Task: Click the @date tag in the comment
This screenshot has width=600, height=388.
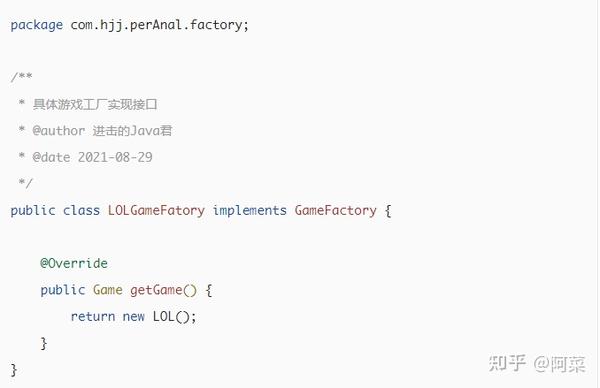Action: click(x=51, y=157)
